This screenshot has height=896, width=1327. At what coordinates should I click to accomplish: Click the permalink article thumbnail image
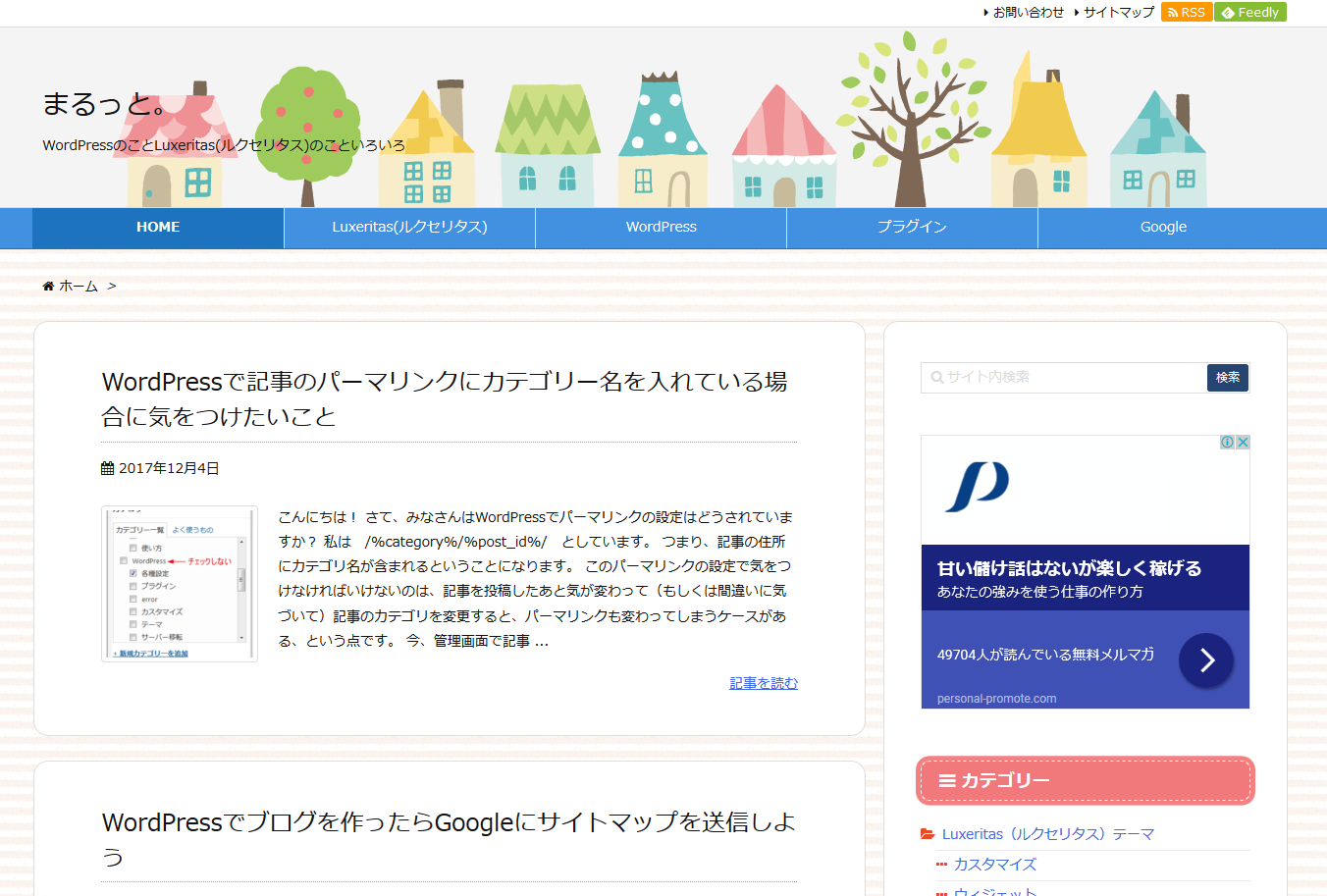[180, 584]
